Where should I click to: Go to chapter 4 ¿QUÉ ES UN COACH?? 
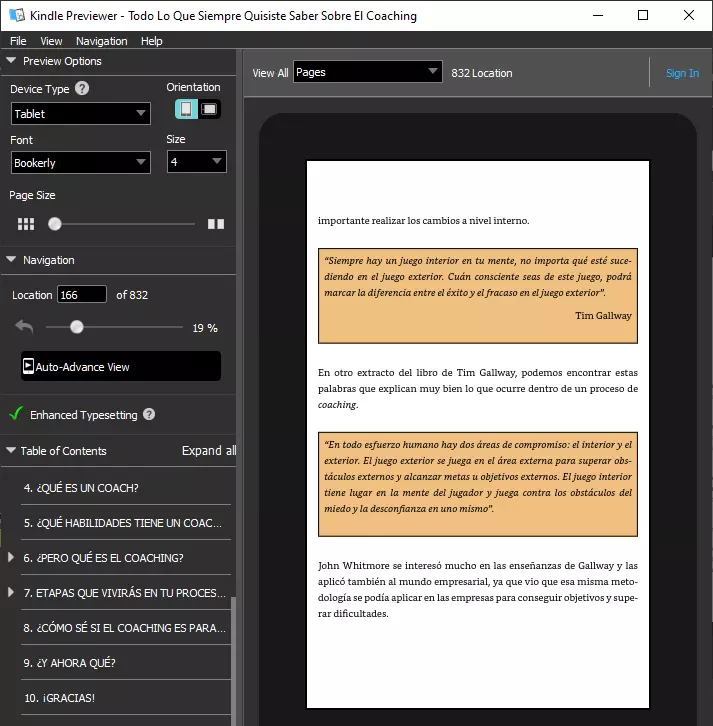pyautogui.click(x=125, y=488)
